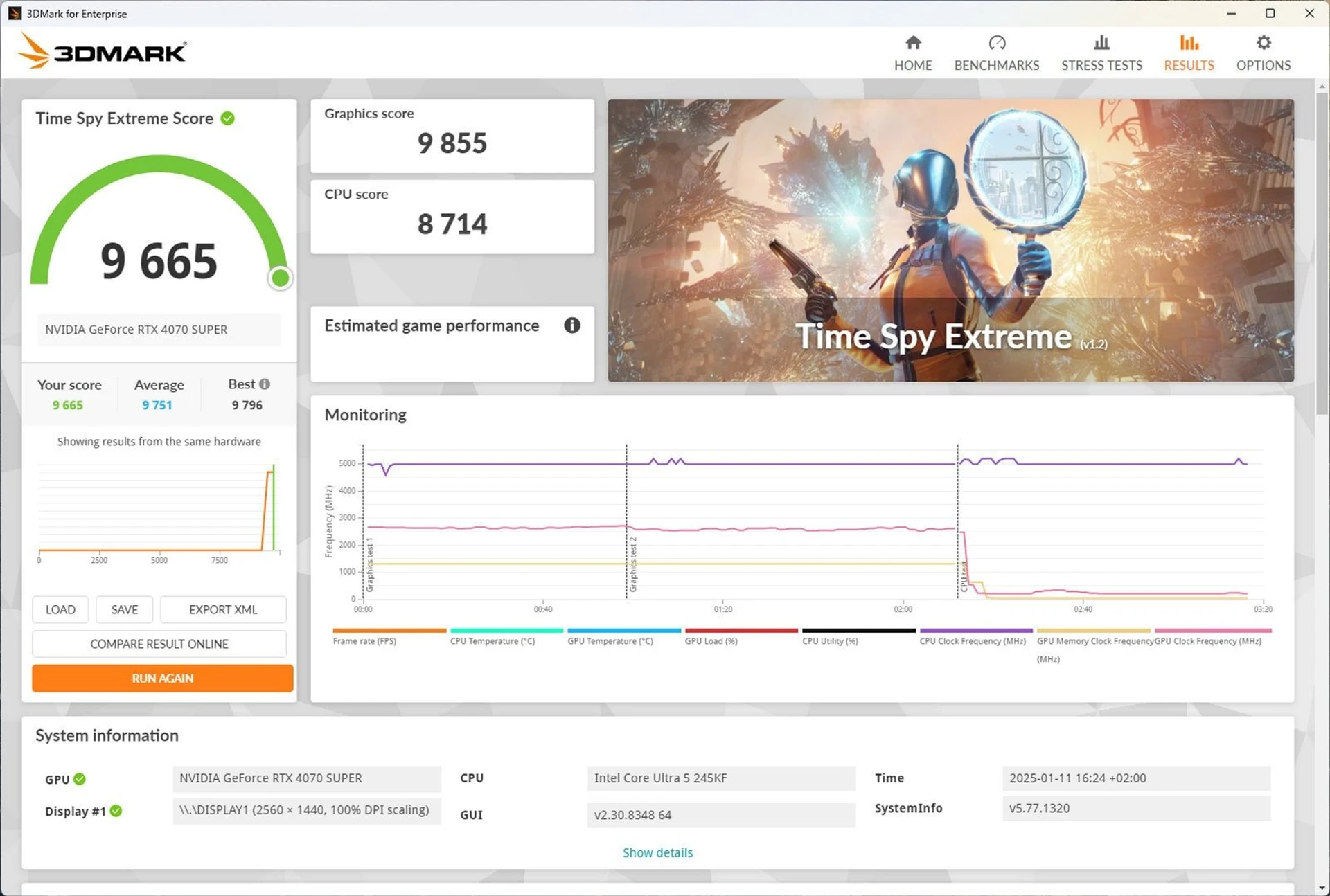
Task: Click the green validation check beside Time Spy Extreme Score
Action: (227, 118)
